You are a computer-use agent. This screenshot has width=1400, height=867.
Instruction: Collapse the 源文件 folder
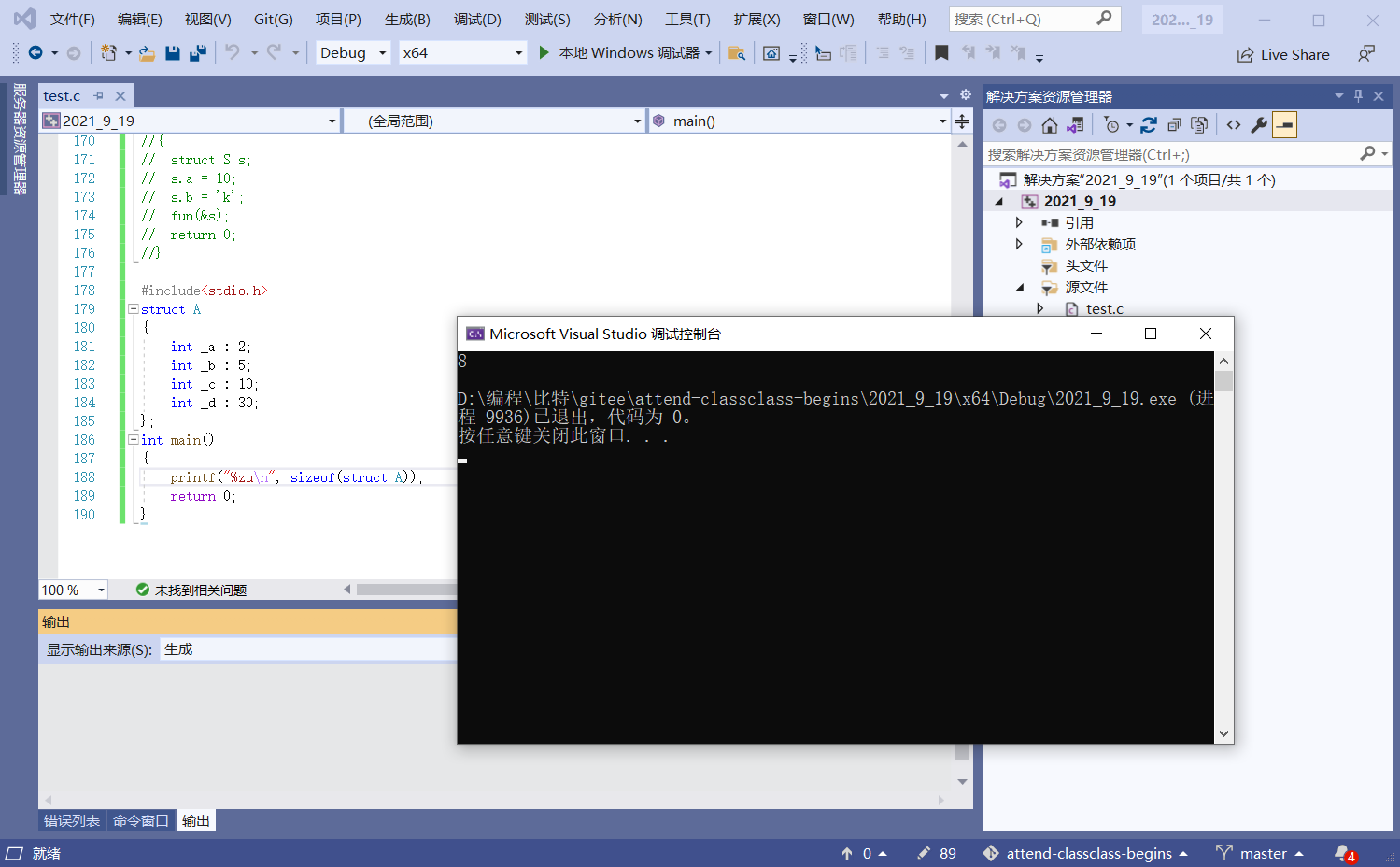click(x=1019, y=287)
